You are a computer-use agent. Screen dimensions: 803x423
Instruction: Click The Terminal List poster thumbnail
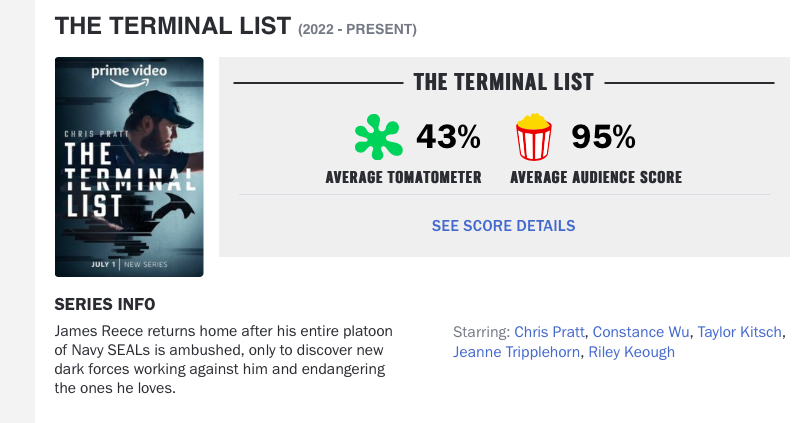click(x=129, y=167)
